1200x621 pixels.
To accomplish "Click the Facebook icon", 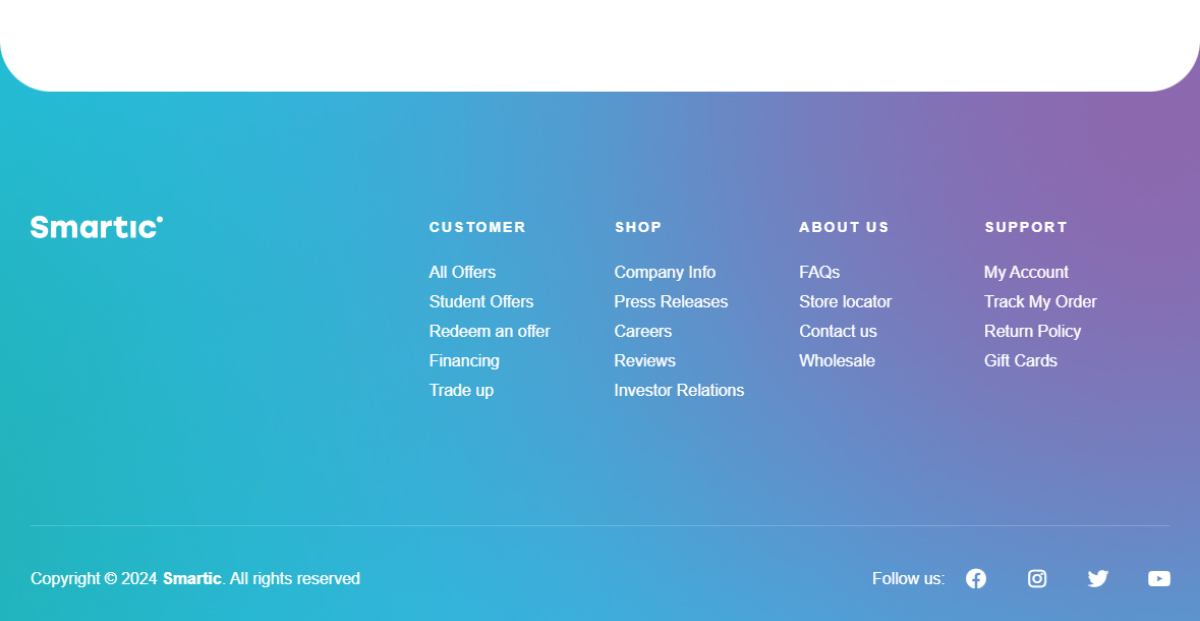I will 976,579.
